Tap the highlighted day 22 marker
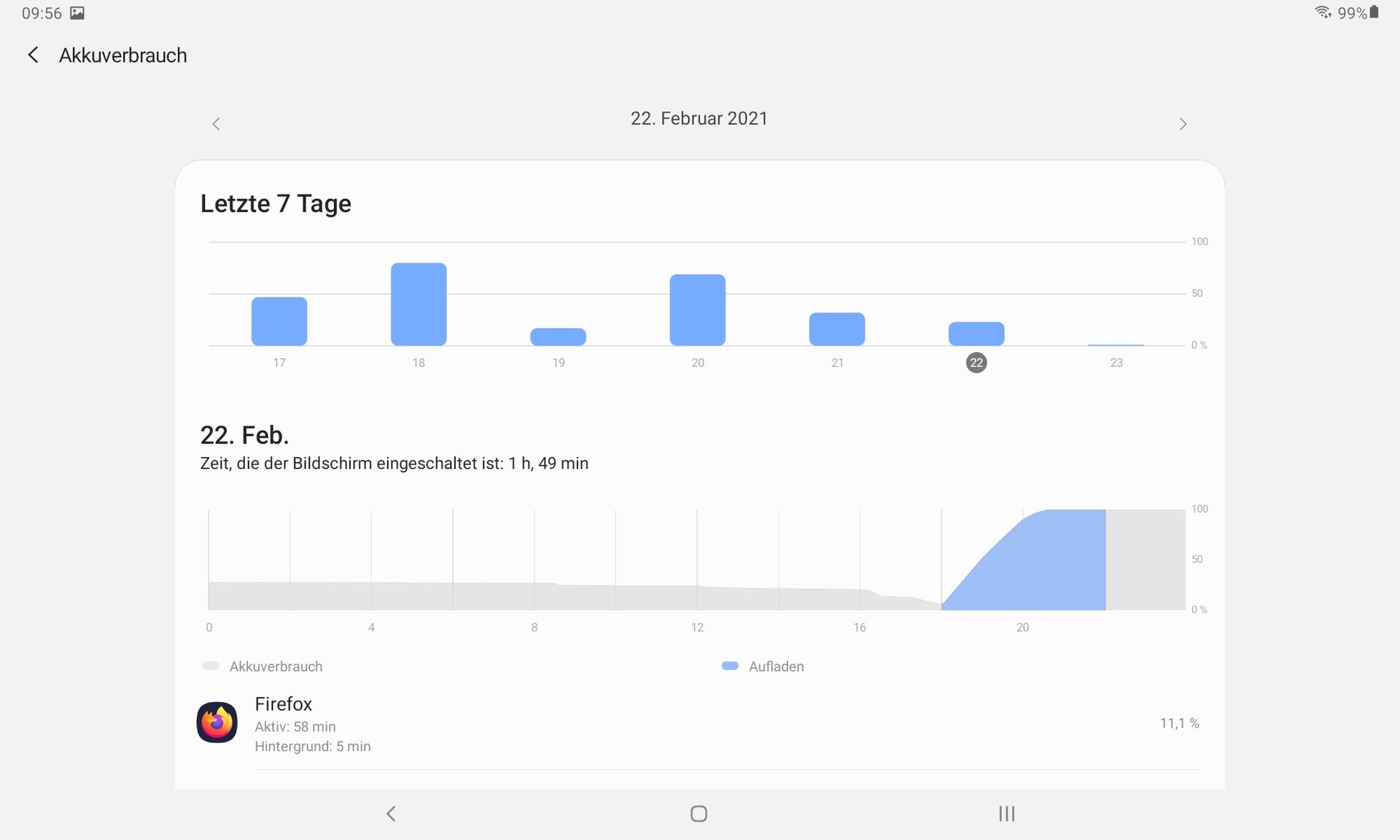The width and height of the screenshot is (1400, 840). (x=976, y=362)
